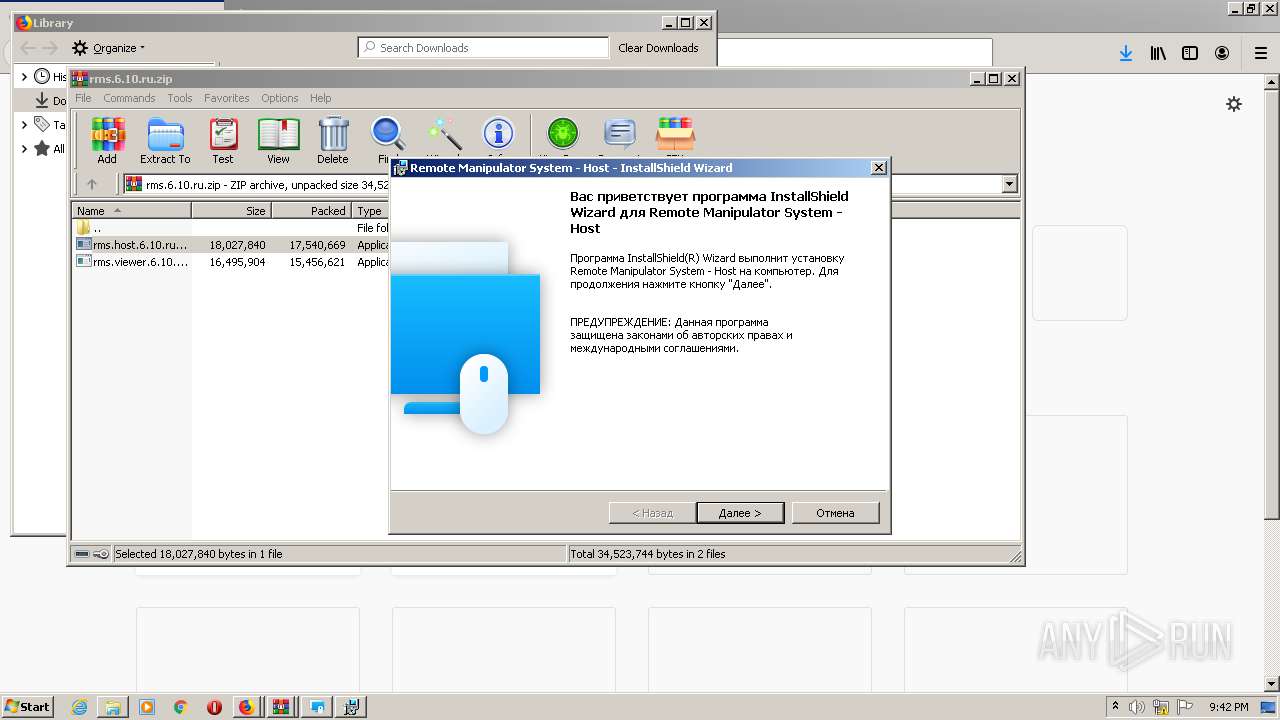The height and width of the screenshot is (720, 1280).
Task: Click the Test archive toolbar icon
Action: click(x=223, y=140)
